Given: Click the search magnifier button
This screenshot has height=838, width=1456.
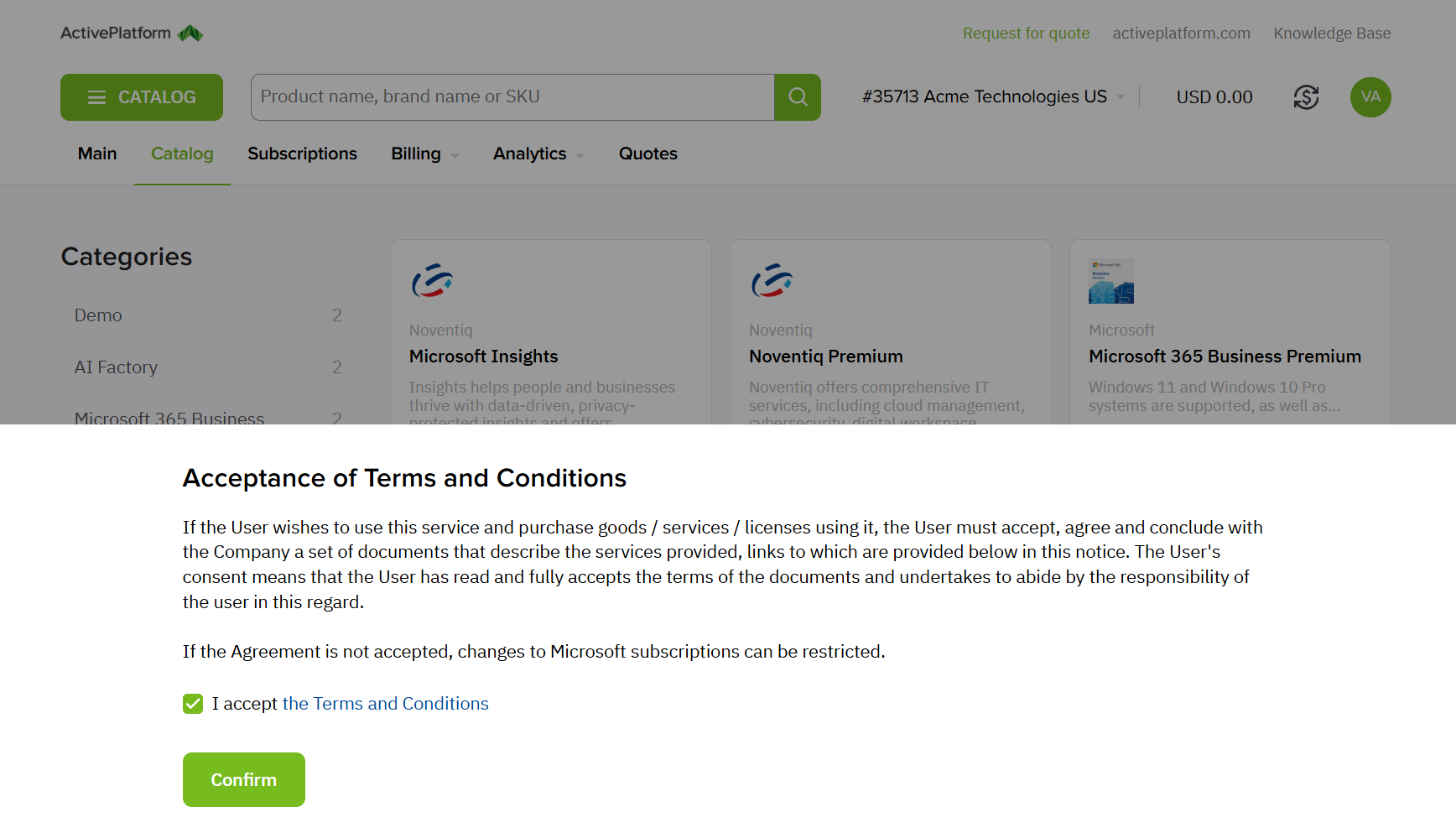Looking at the screenshot, I should (798, 97).
